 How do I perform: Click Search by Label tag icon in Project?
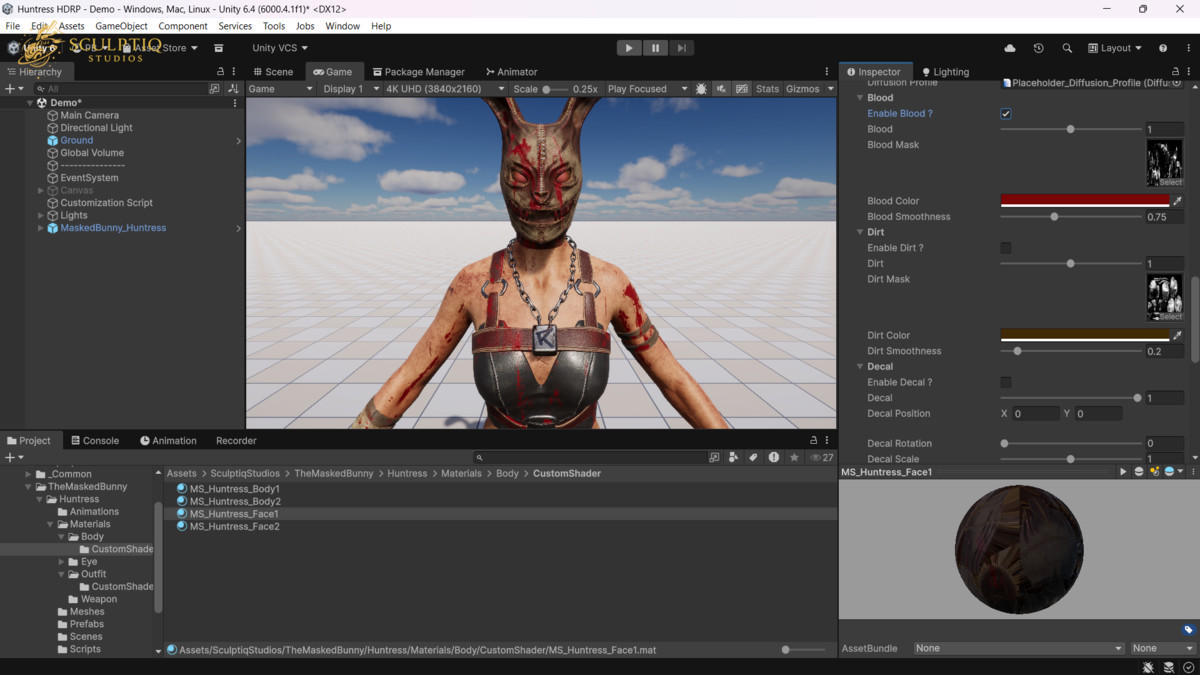(754, 457)
